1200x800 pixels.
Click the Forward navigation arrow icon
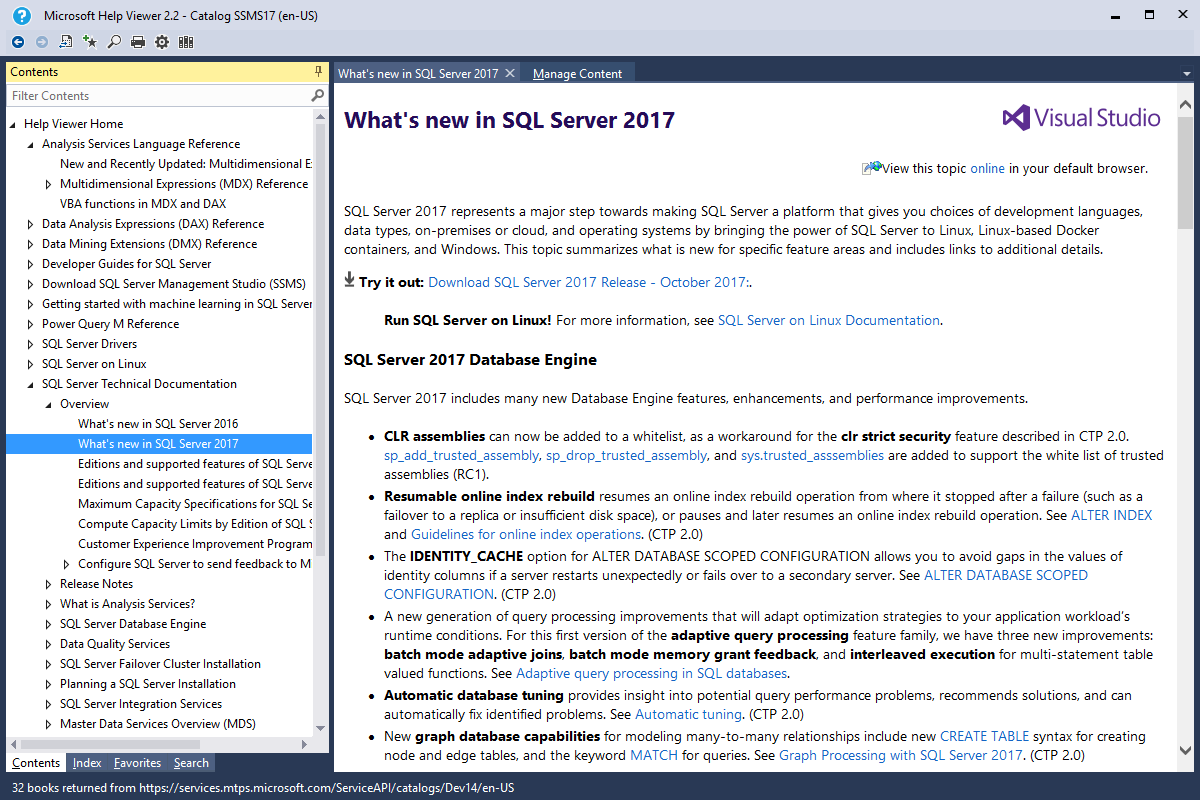(x=41, y=41)
